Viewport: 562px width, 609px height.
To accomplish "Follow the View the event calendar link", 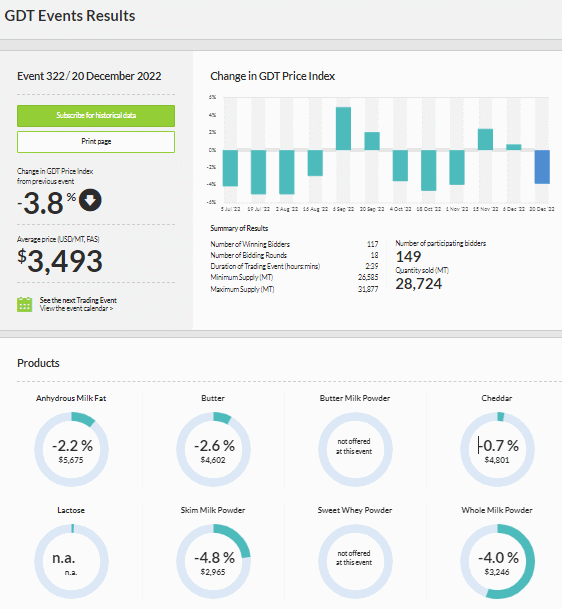I will point(76,308).
